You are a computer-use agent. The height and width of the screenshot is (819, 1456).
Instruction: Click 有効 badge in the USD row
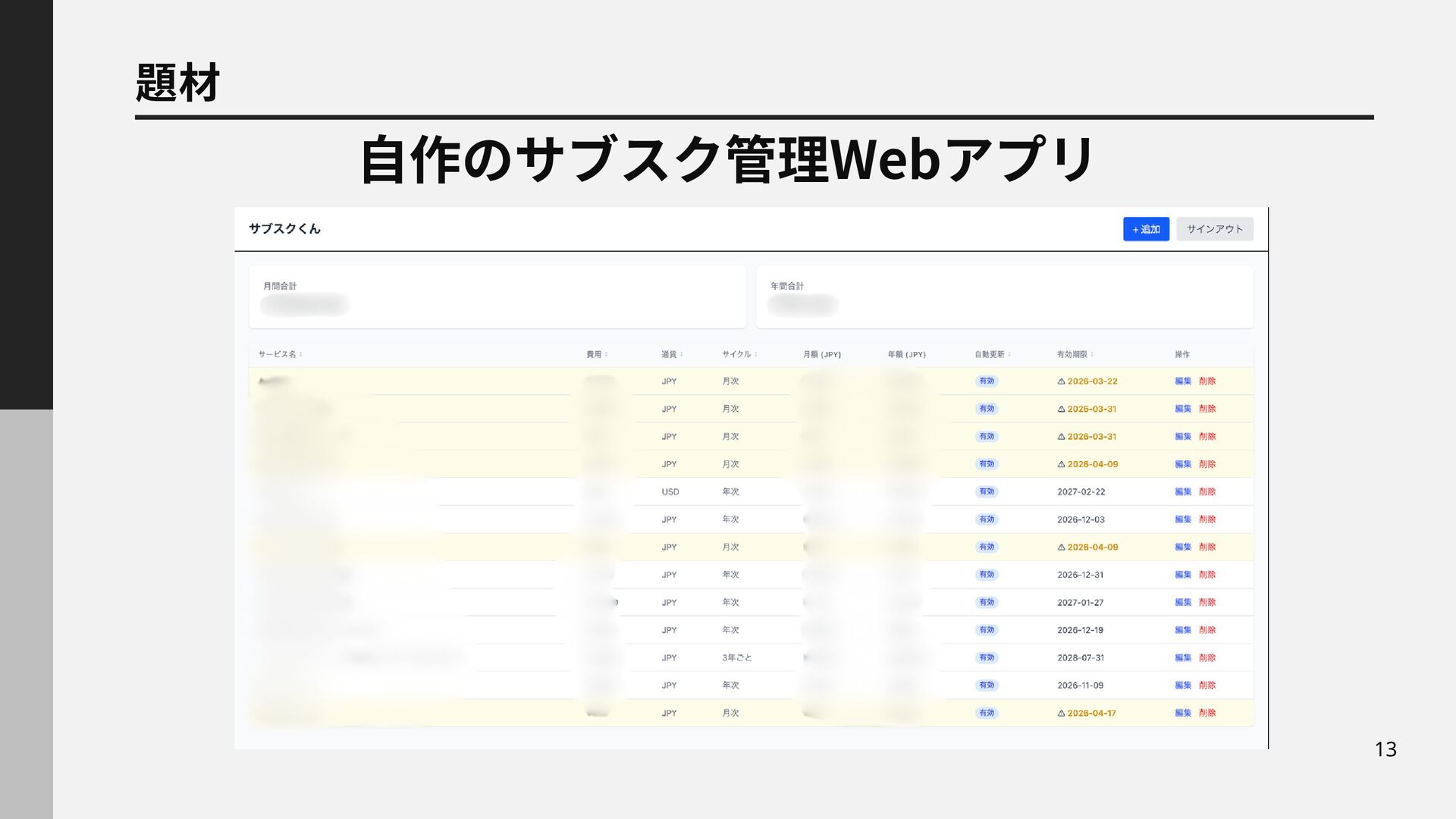[x=986, y=491]
